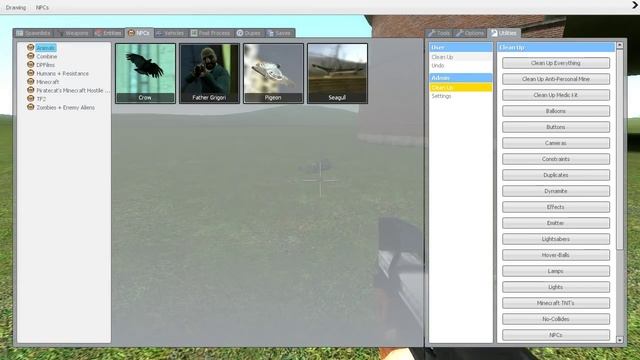Open the Post Process tab icon
Viewport: 640px width, 360px height.
[194, 33]
